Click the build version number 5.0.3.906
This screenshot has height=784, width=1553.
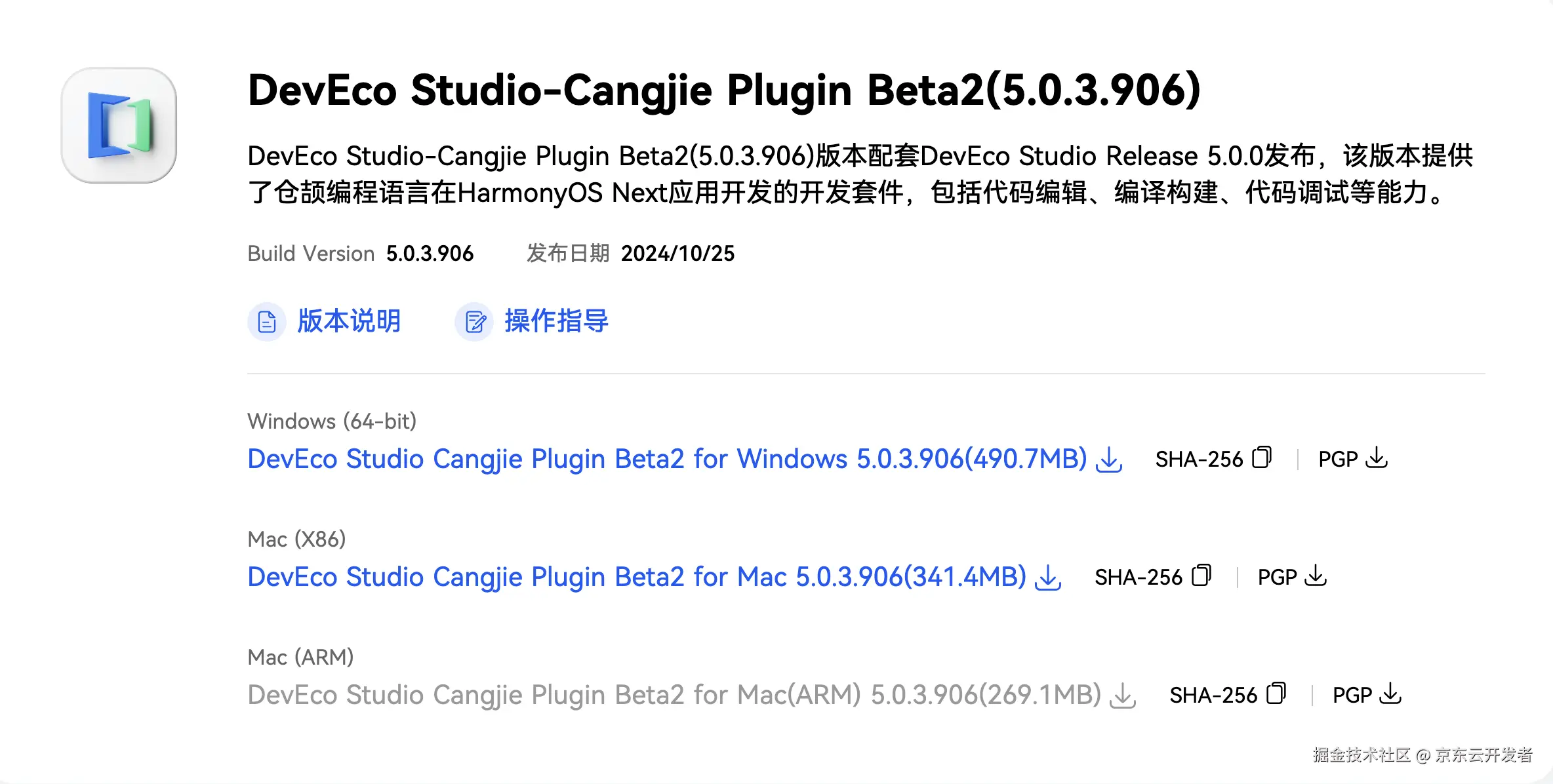[x=430, y=254]
